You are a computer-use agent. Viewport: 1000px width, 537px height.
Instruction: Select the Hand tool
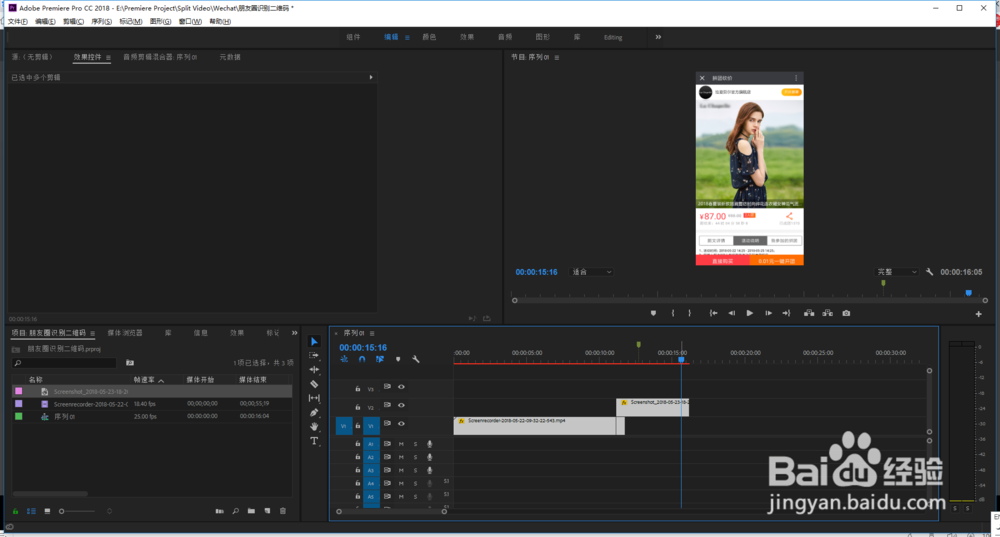314,427
